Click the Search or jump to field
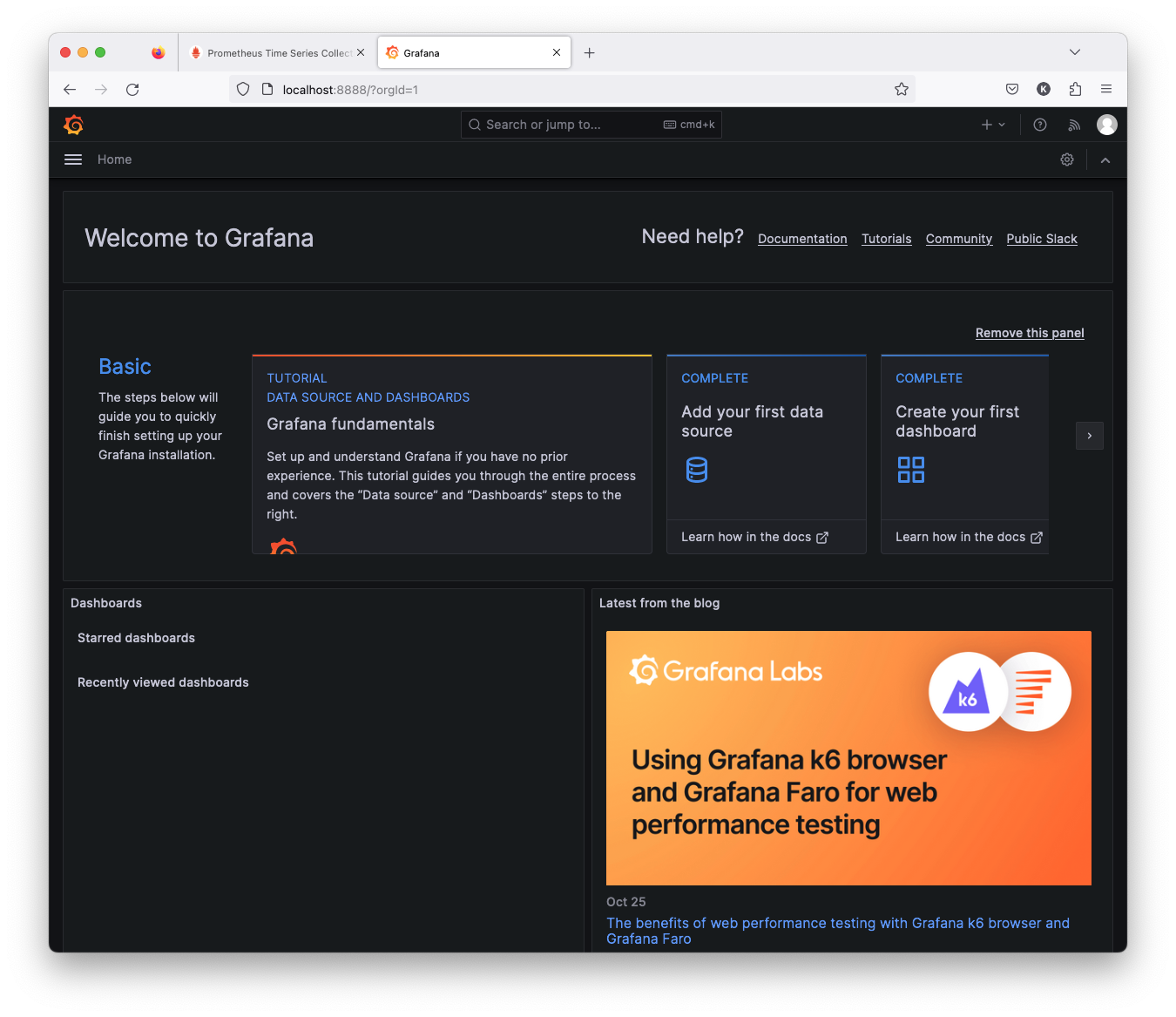The width and height of the screenshot is (1176, 1017). 591,125
